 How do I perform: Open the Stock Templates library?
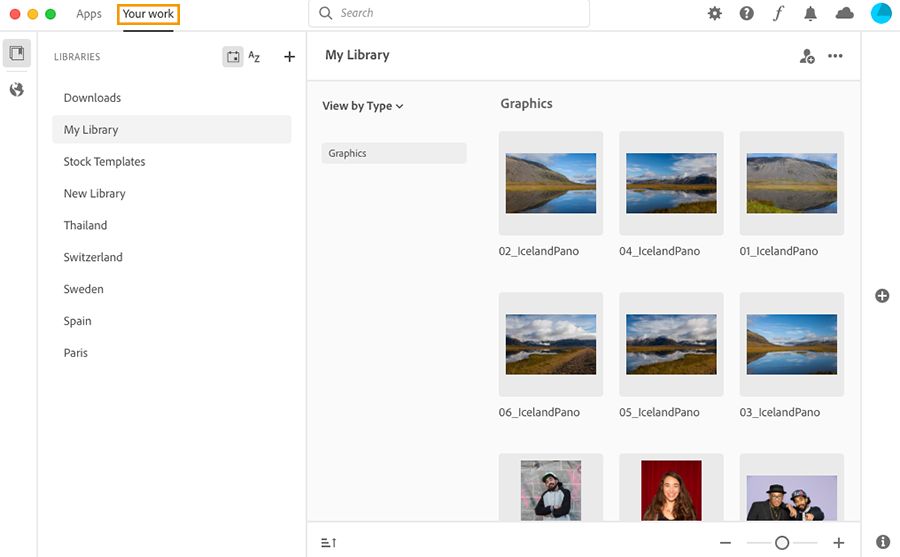[104, 162]
